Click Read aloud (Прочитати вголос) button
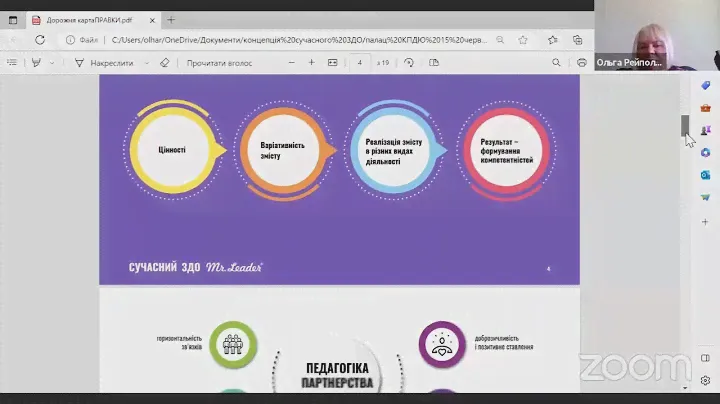Image resolution: width=720 pixels, height=404 pixels. [219, 62]
